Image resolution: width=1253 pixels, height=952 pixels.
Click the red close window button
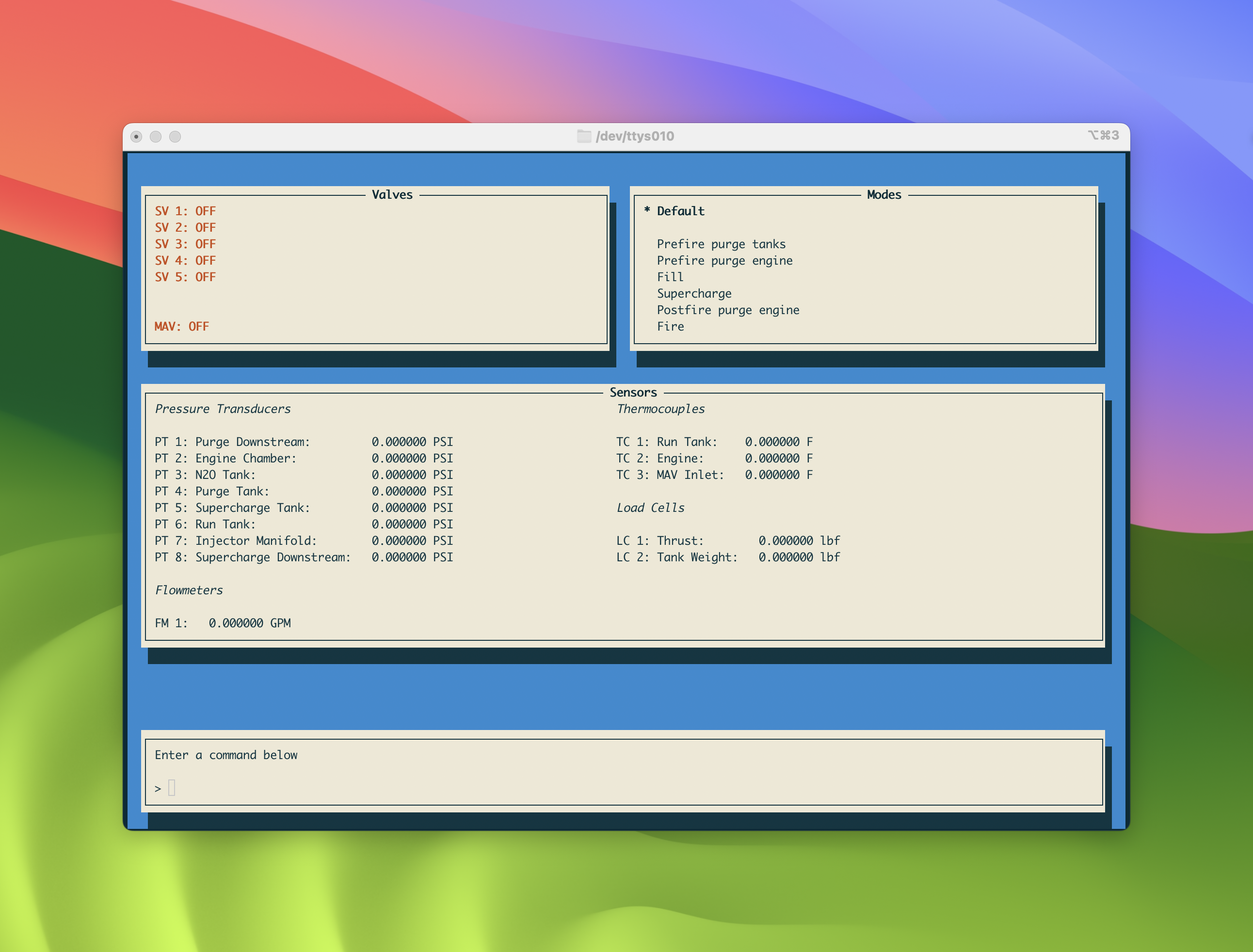[x=136, y=137]
